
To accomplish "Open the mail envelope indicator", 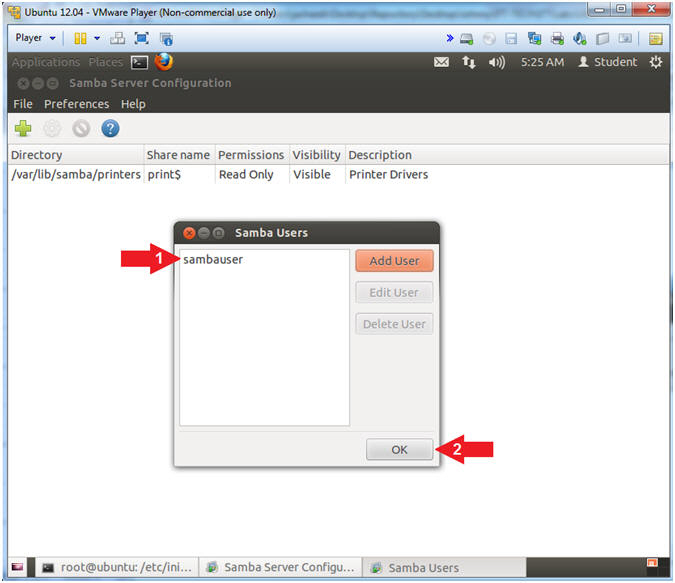I will [441, 62].
